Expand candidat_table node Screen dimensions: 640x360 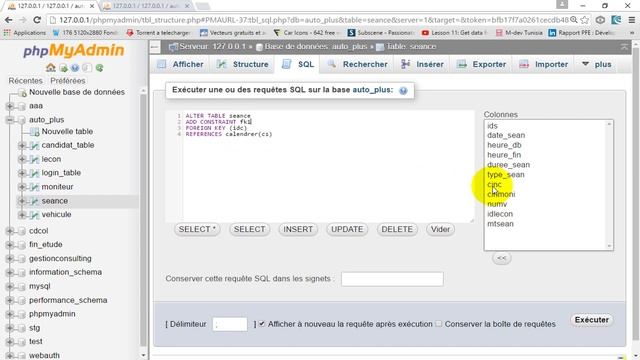point(22,145)
